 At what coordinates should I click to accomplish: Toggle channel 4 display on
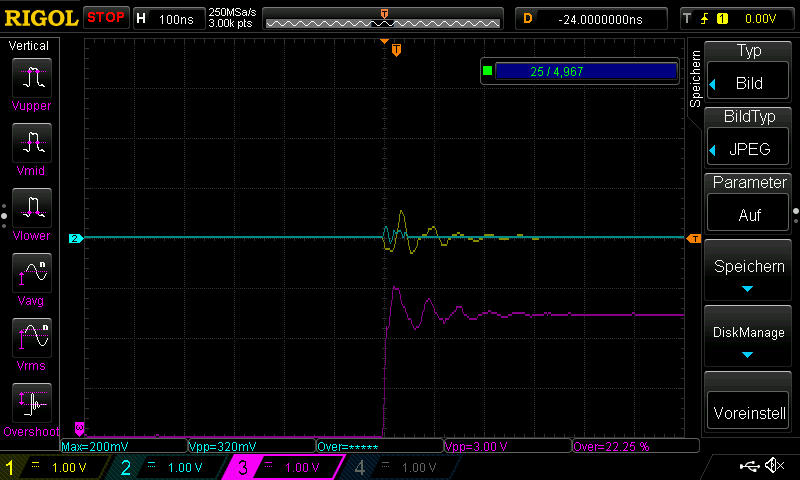(x=398, y=467)
